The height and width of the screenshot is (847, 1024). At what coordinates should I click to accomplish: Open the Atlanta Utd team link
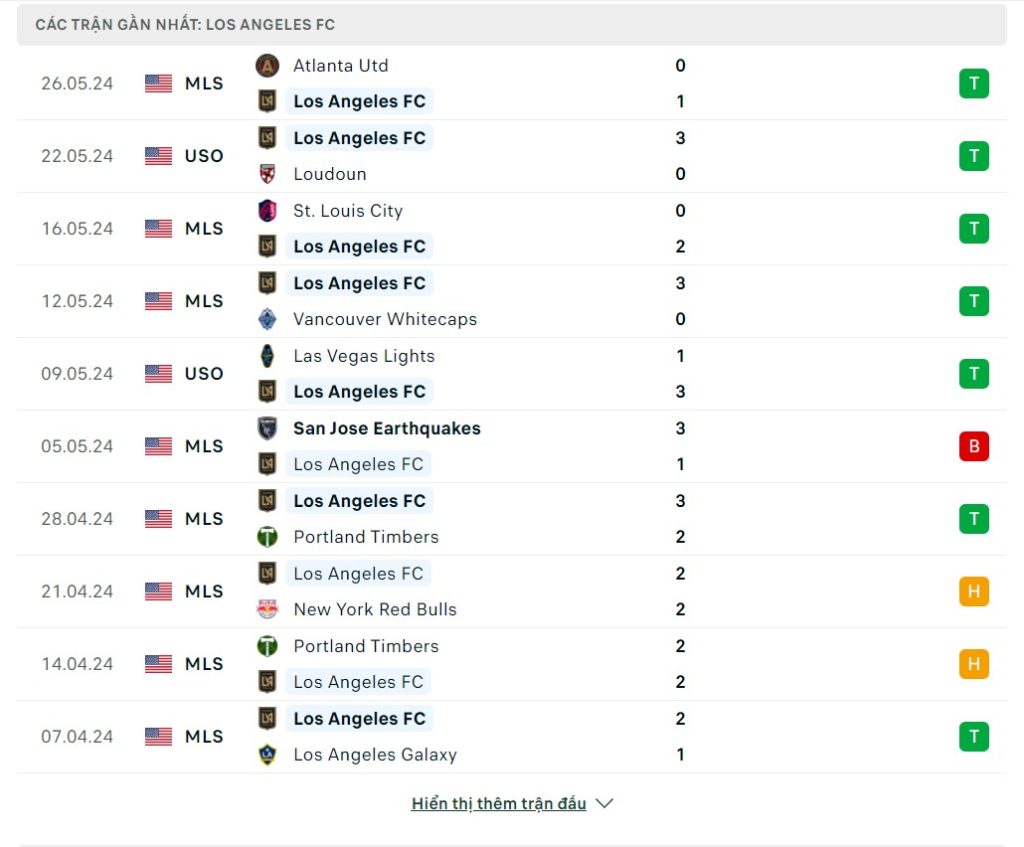(x=340, y=66)
